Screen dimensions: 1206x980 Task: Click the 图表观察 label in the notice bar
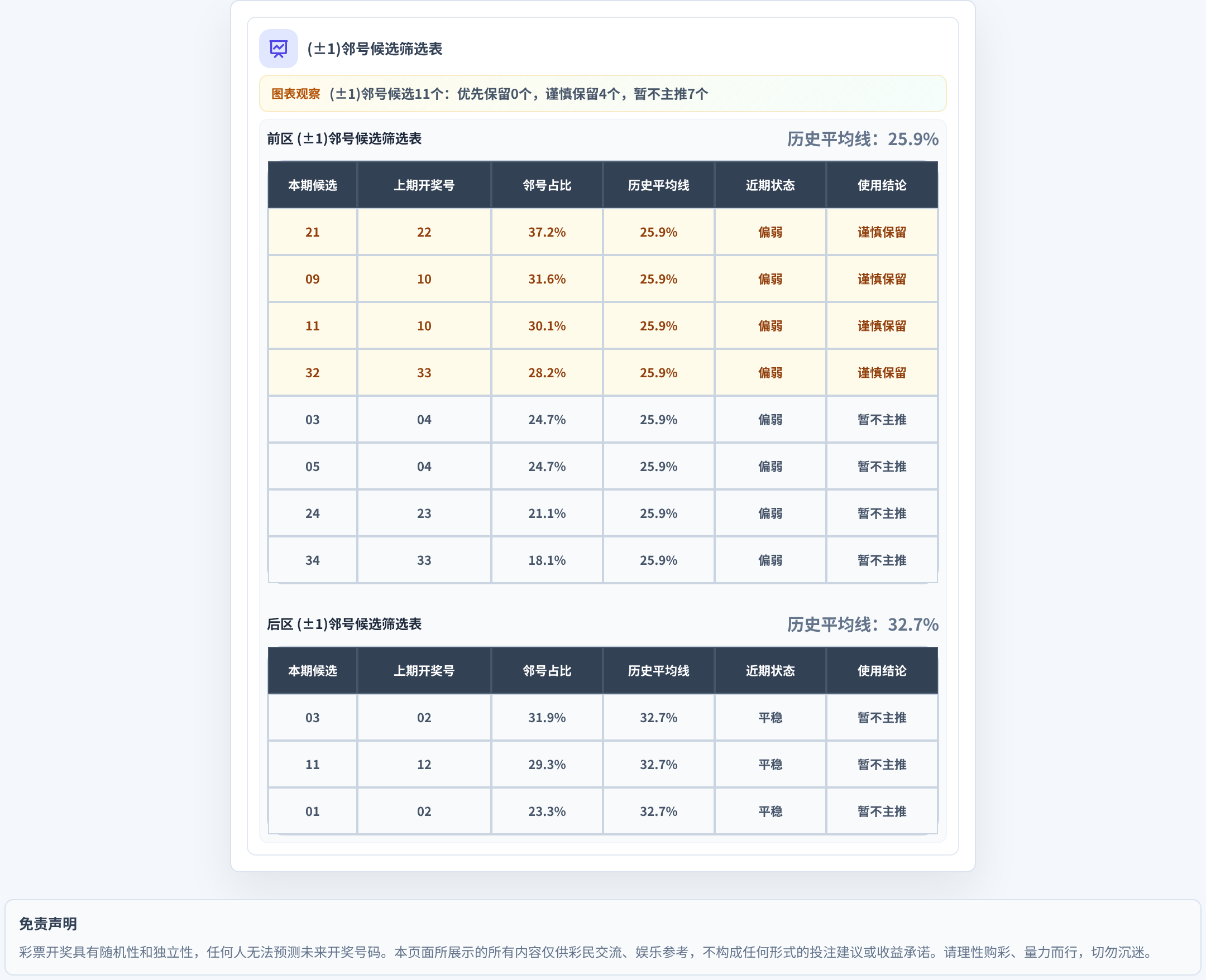pyautogui.click(x=296, y=94)
